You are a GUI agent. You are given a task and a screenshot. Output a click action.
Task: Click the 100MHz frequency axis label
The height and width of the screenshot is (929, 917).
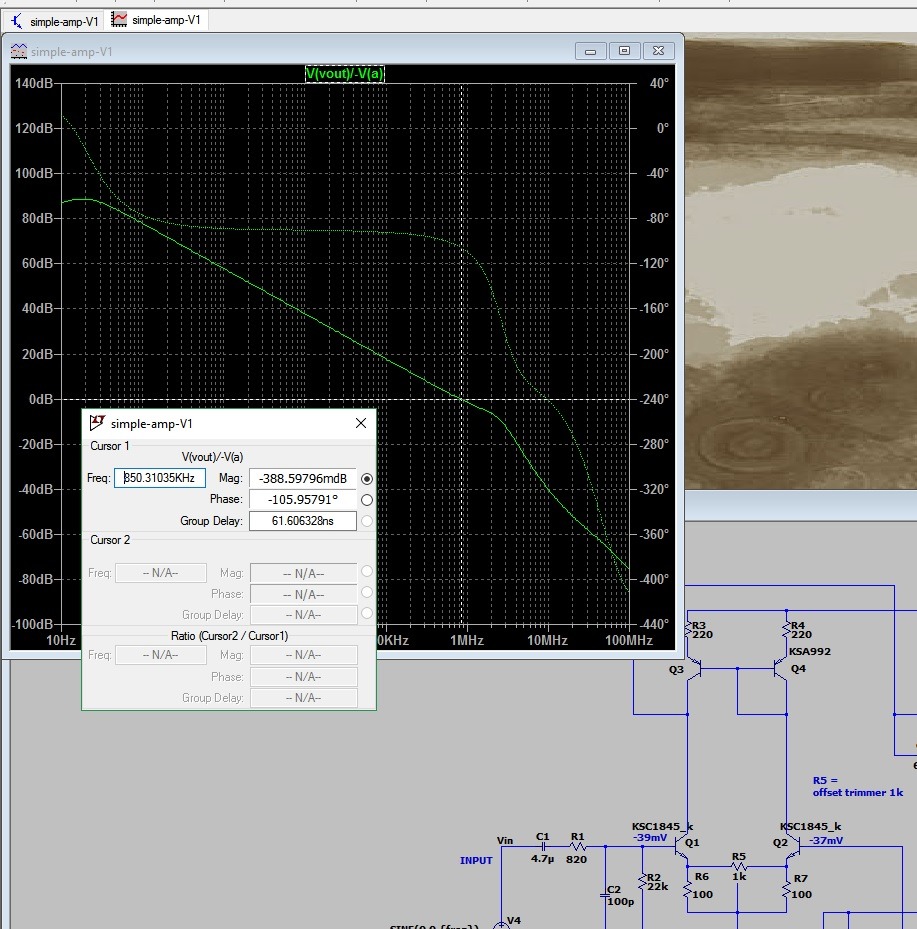629,640
